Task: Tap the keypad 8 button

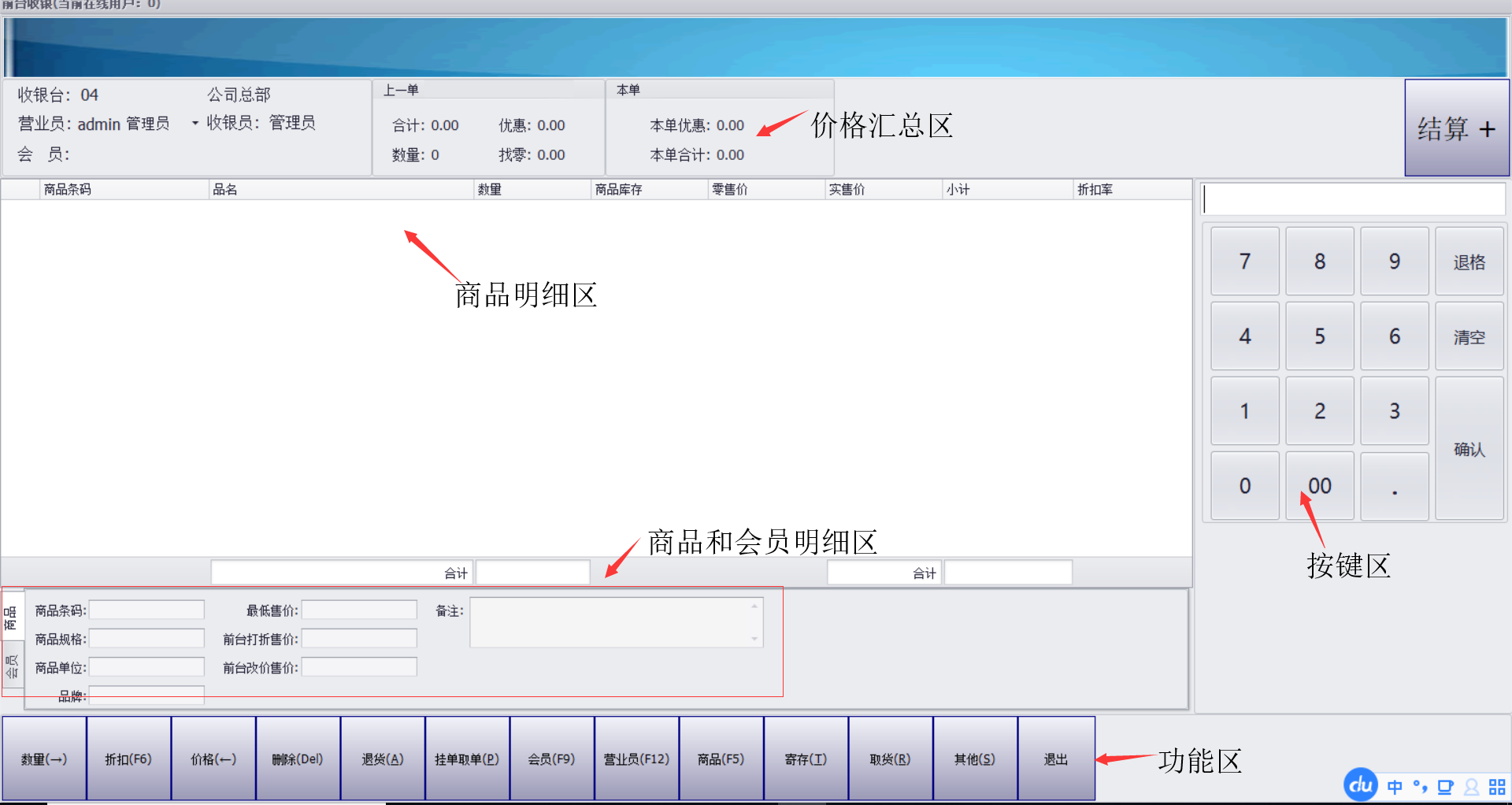Action: click(1320, 262)
